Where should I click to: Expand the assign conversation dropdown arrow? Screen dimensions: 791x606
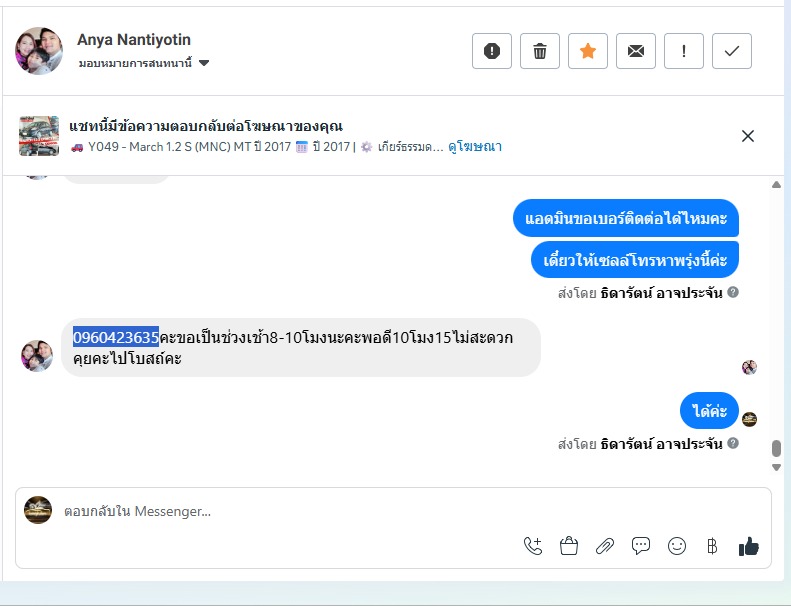pyautogui.click(x=204, y=63)
